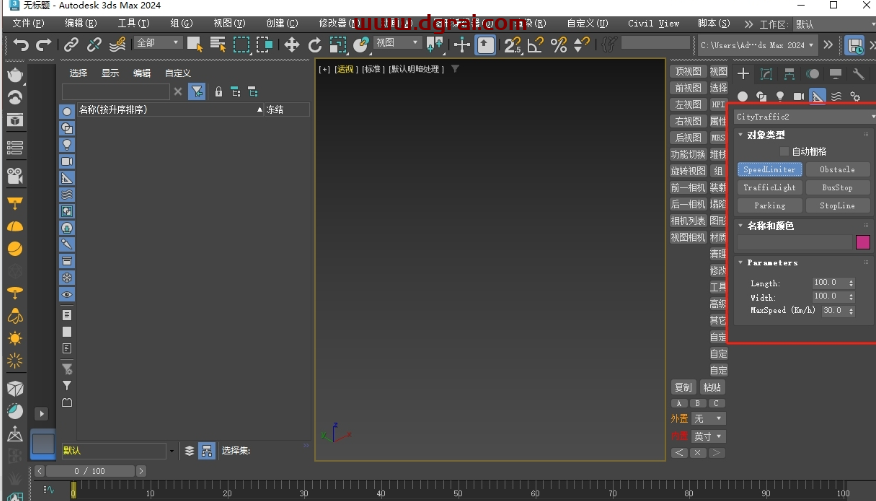Switch to the Hierarchy command panel tab
876x501 pixels.
(x=789, y=74)
